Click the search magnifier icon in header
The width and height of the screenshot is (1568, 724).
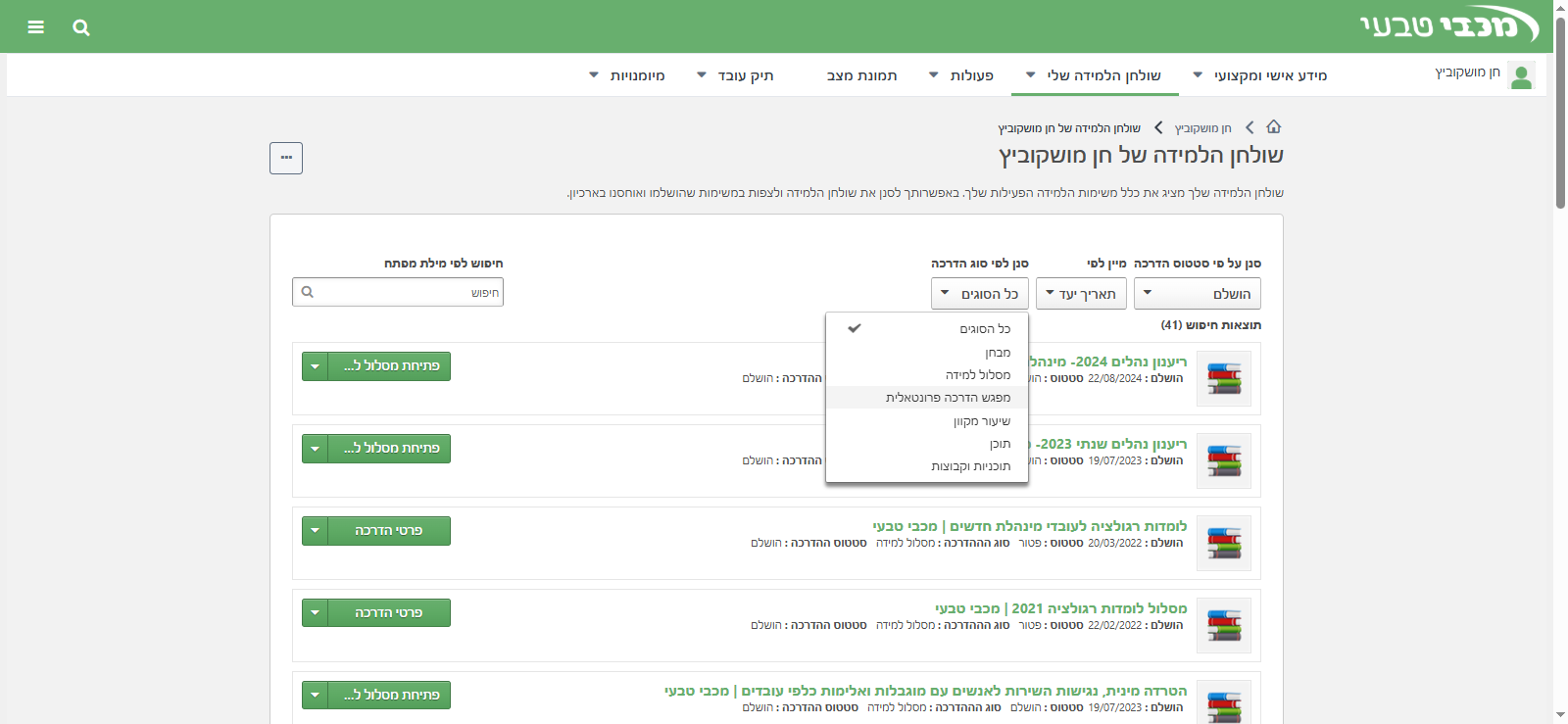pyautogui.click(x=81, y=27)
